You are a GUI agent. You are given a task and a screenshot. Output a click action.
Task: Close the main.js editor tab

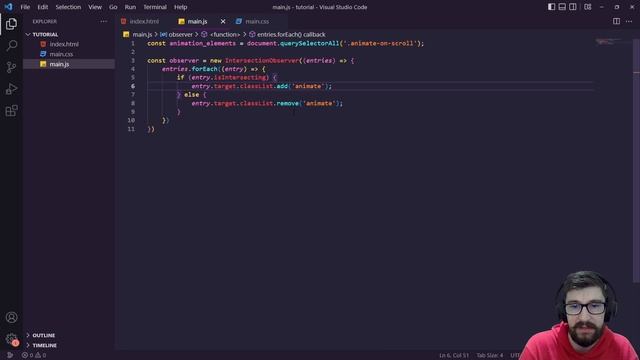(x=223, y=21)
